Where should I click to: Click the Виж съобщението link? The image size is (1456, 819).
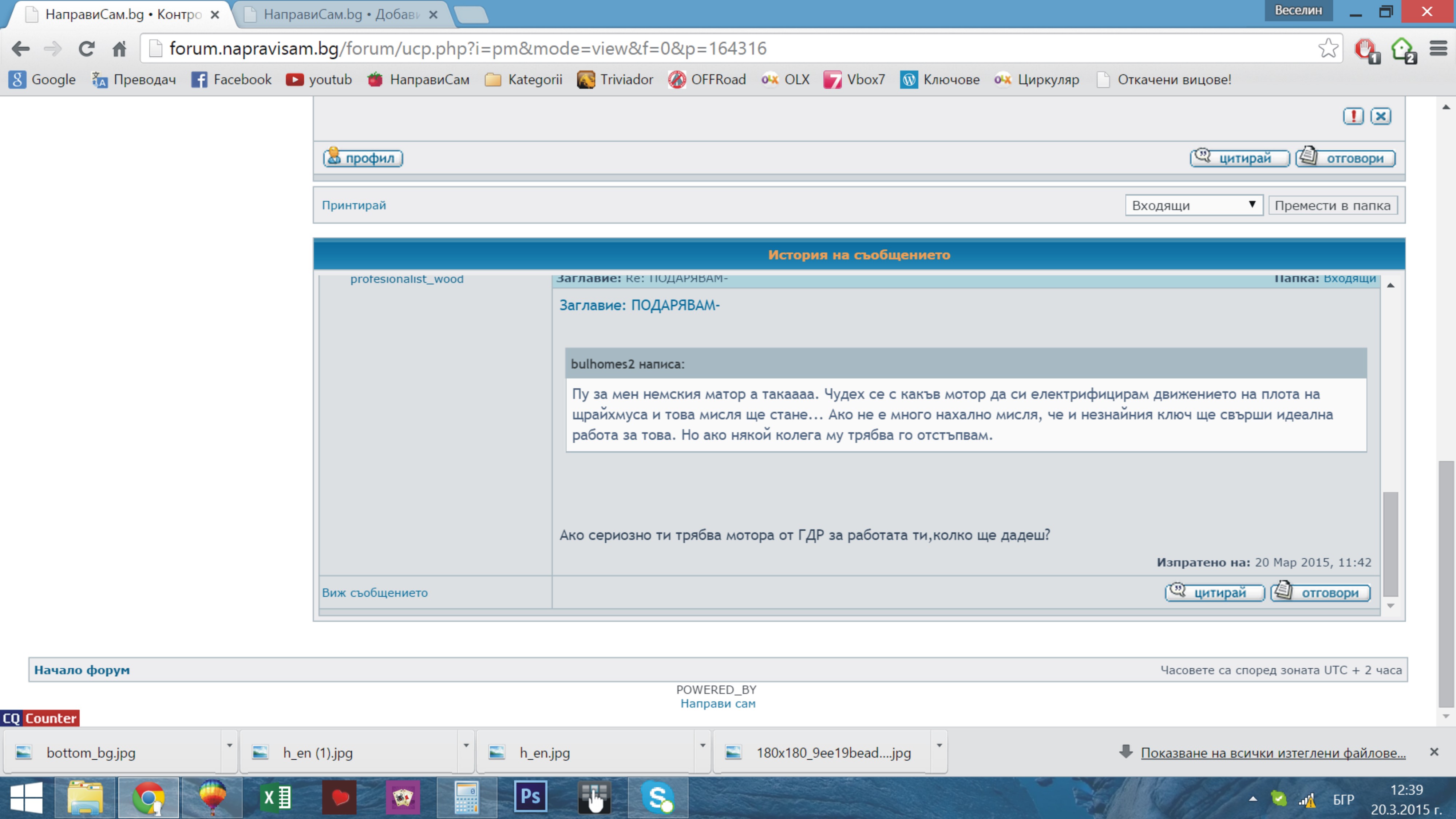point(375,593)
